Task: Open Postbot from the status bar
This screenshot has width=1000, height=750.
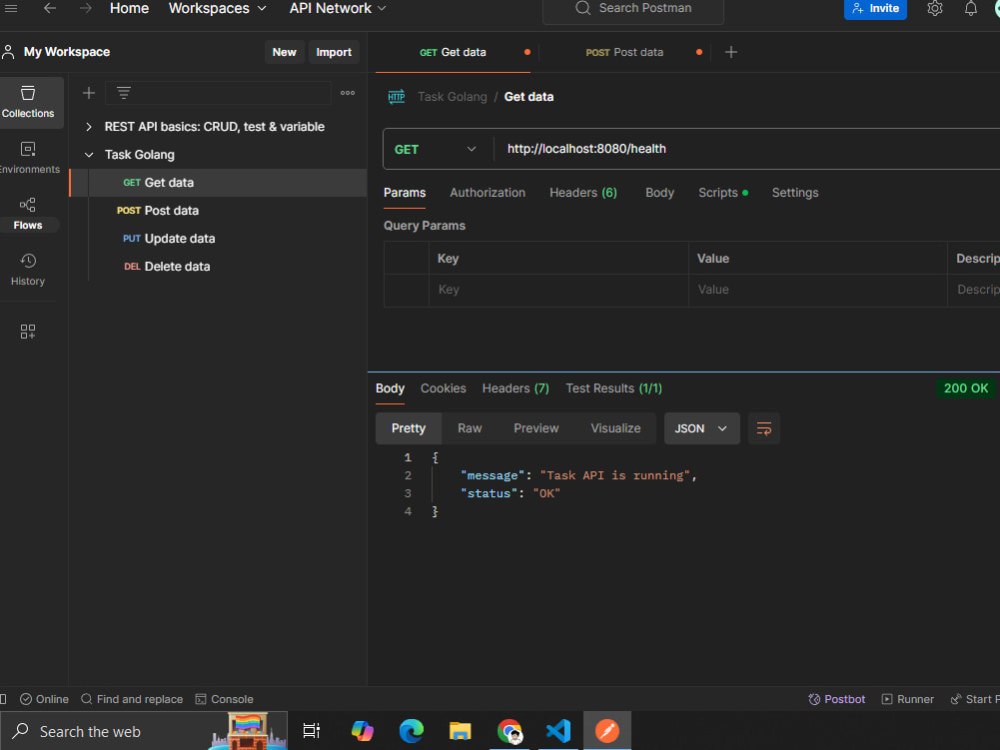Action: [x=836, y=699]
